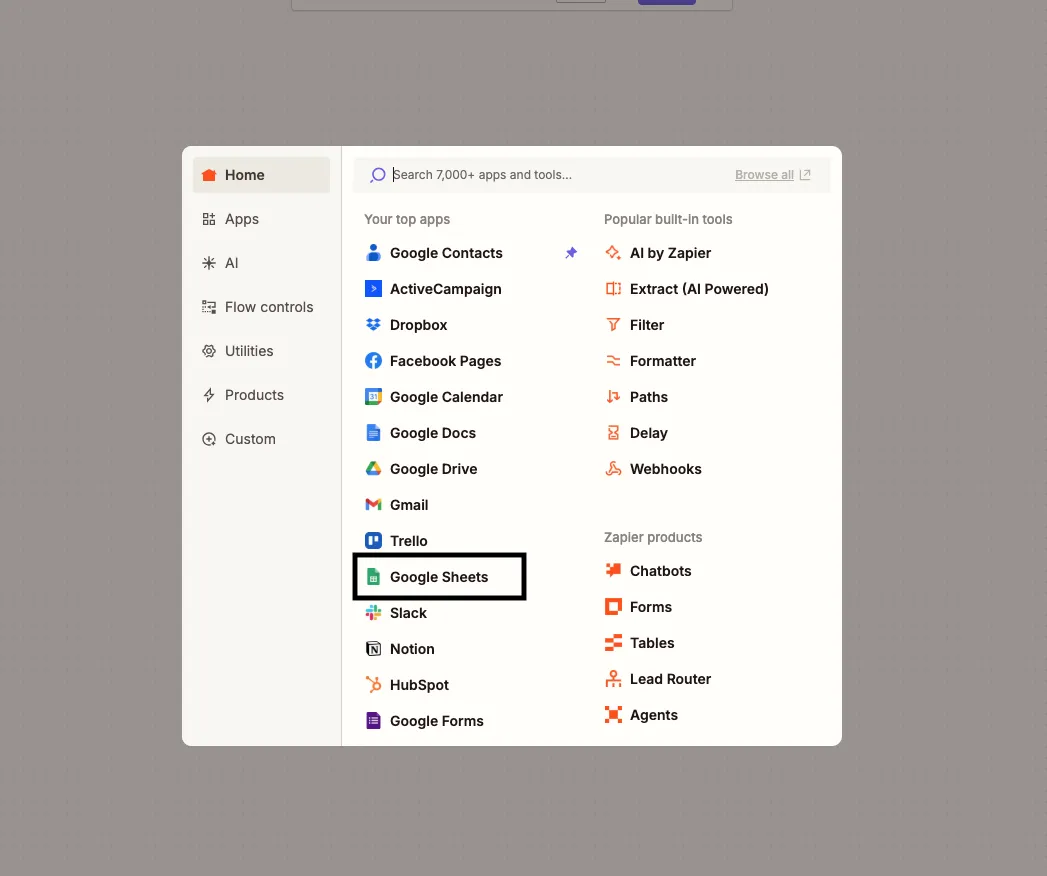
Task: Click the pin icon beside Google Contacts
Action: point(571,253)
